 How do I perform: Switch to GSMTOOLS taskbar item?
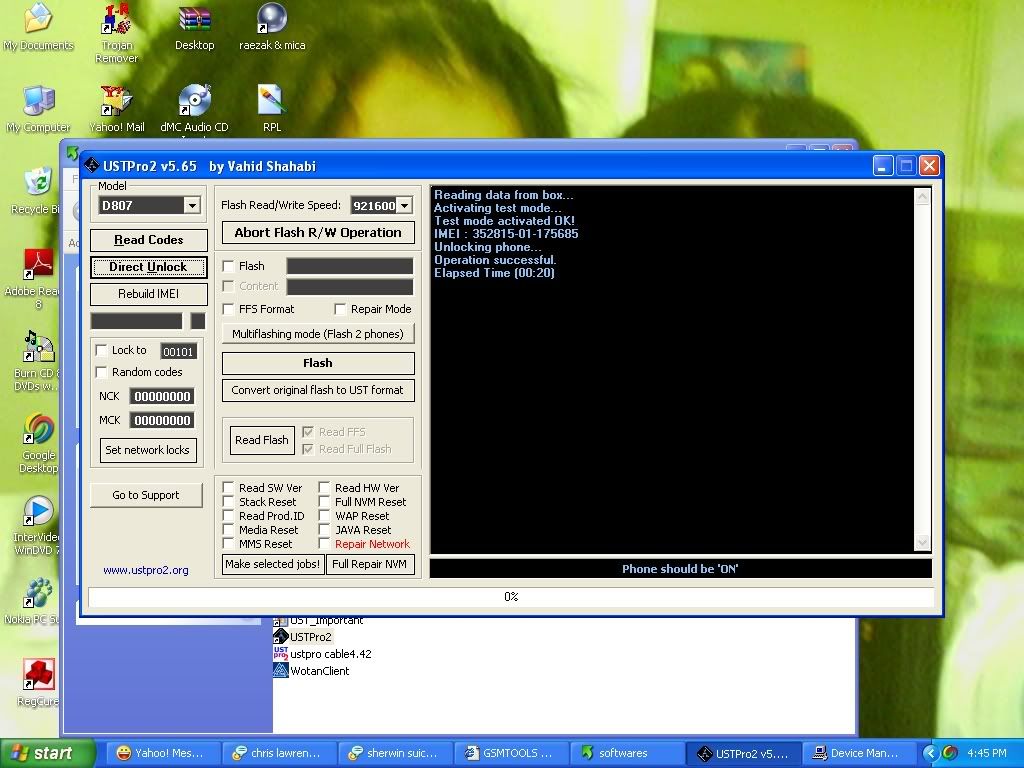pos(512,754)
